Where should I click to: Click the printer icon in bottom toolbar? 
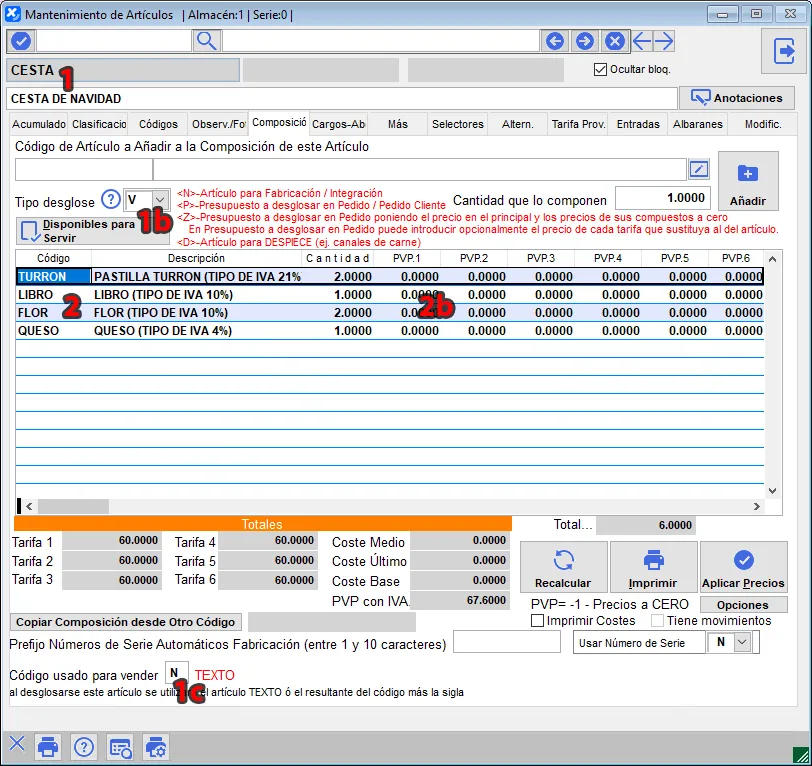(47, 745)
